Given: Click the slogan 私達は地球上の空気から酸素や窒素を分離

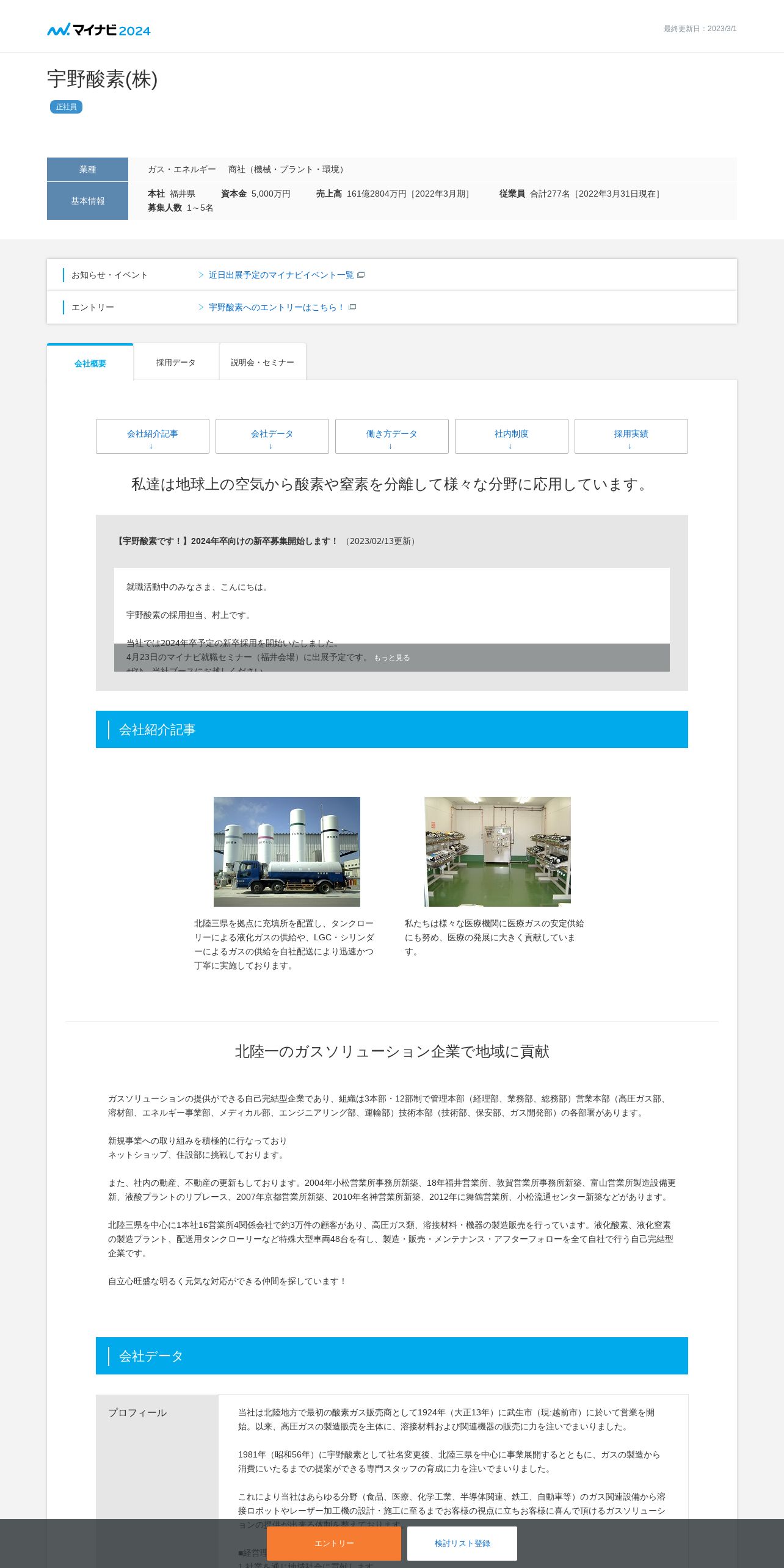Looking at the screenshot, I should pos(392,484).
